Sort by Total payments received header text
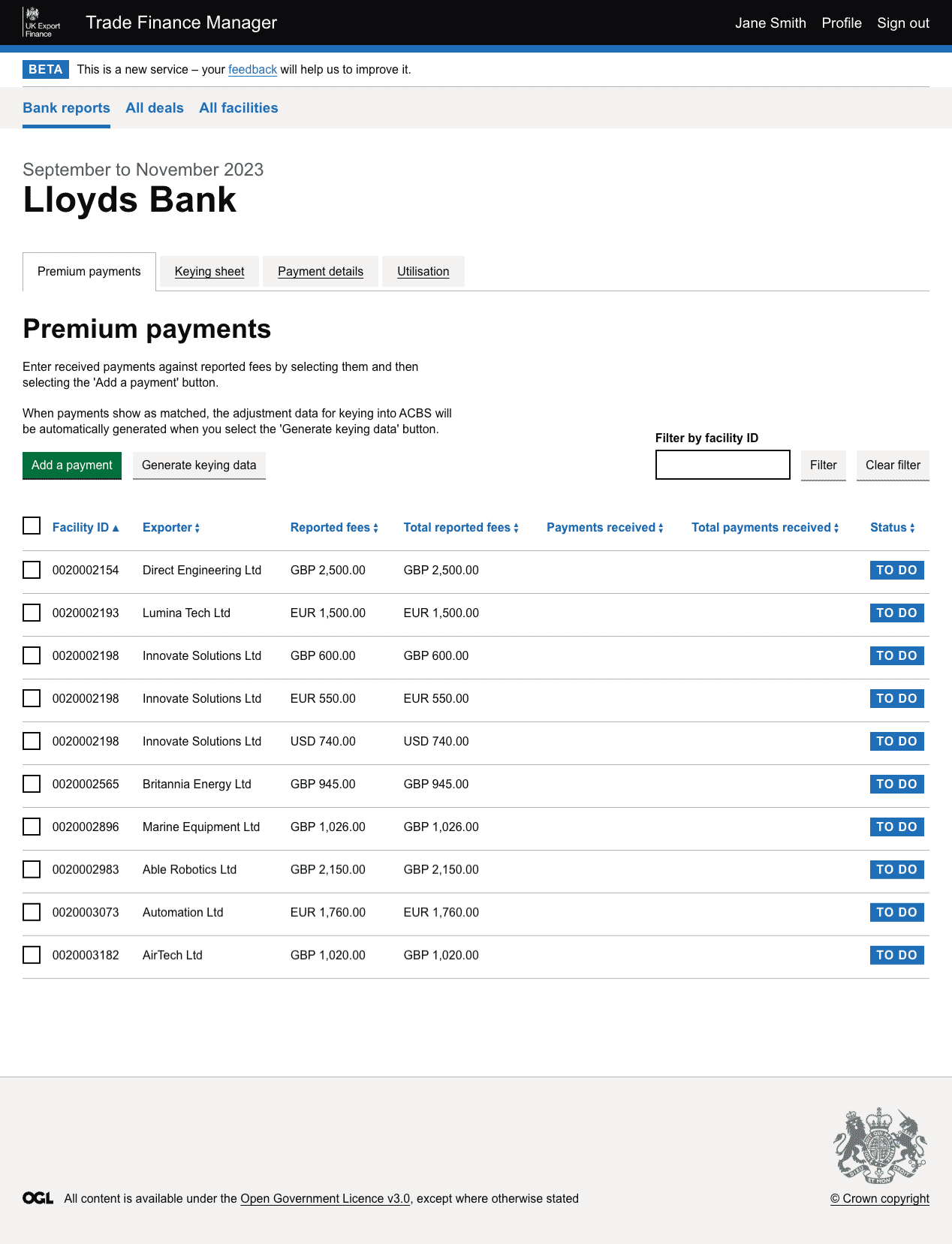 click(761, 528)
